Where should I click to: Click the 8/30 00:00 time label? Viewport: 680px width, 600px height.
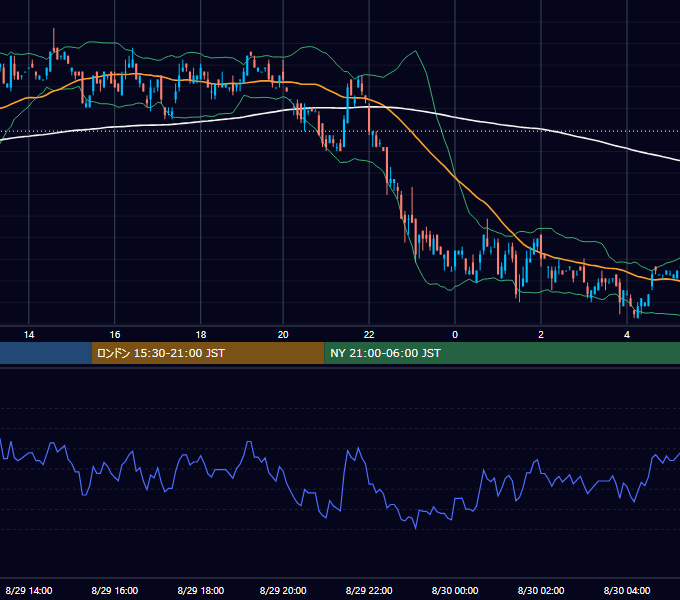coord(455,590)
